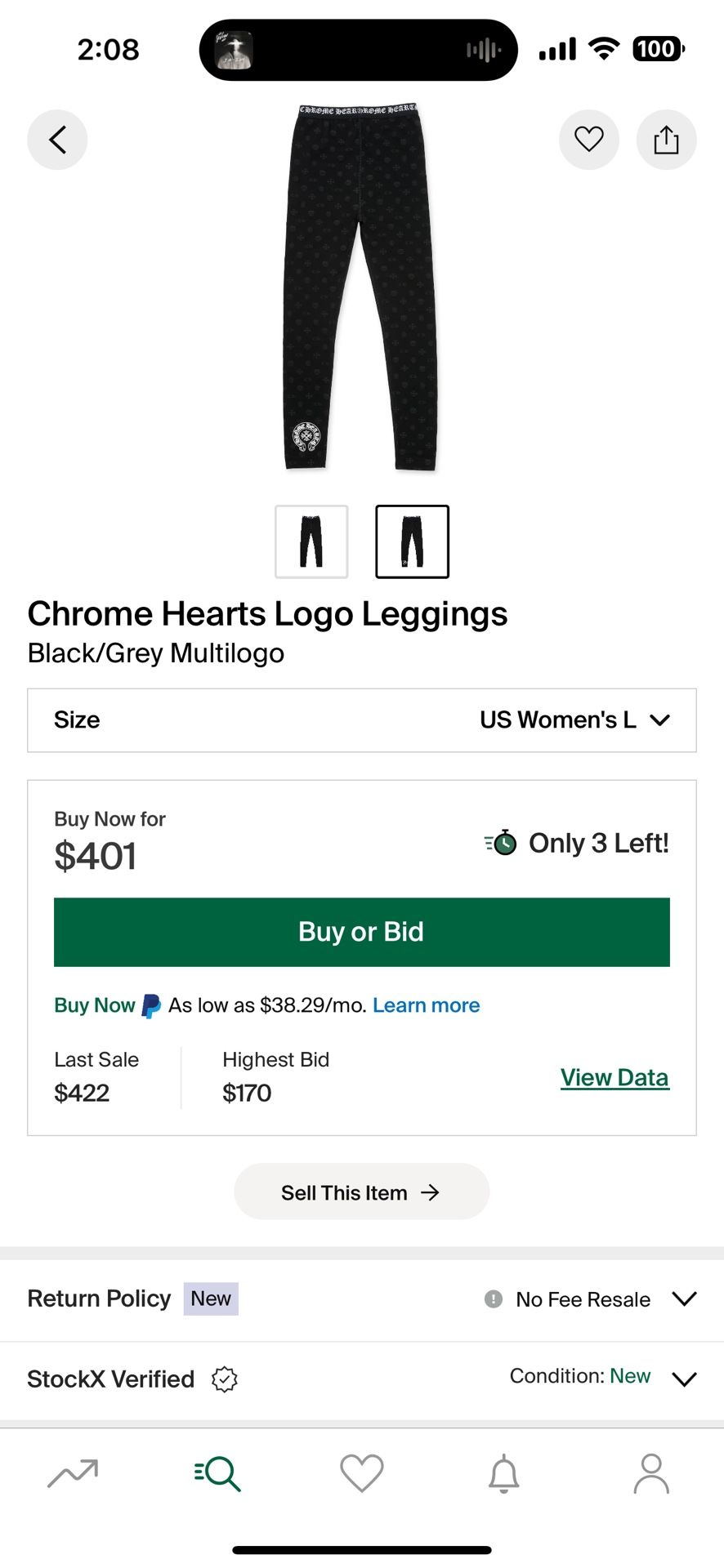Open the Size dropdown
This screenshot has height=1568, width=724.
coord(361,720)
